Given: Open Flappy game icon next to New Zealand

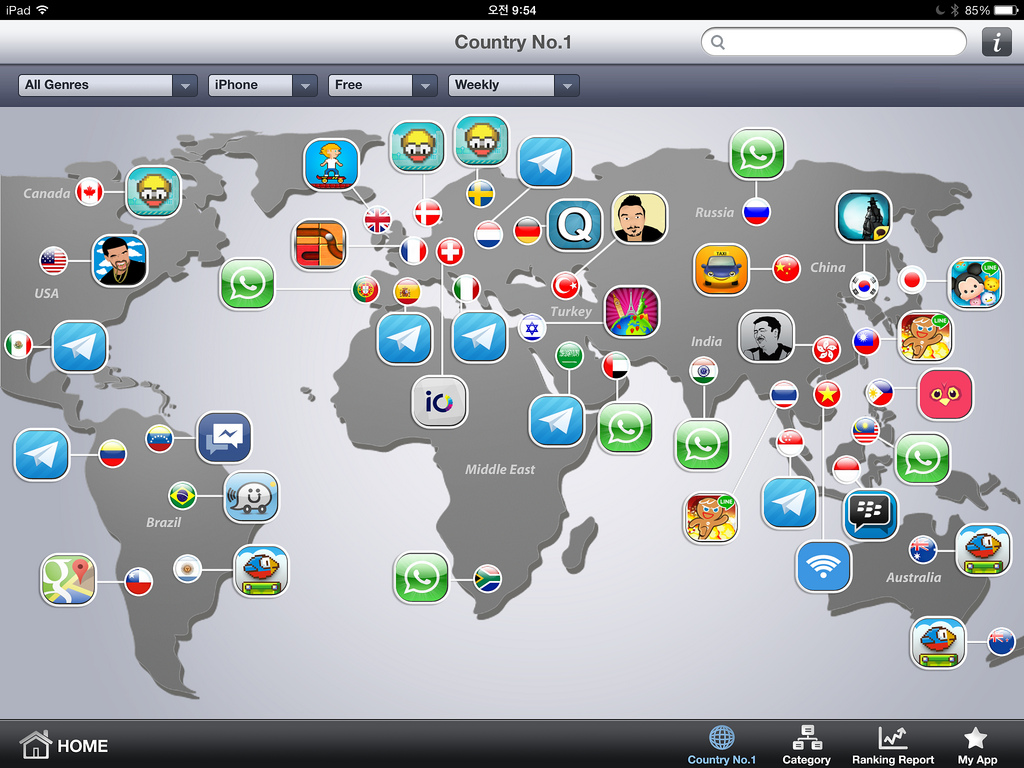Looking at the screenshot, I should (x=938, y=643).
